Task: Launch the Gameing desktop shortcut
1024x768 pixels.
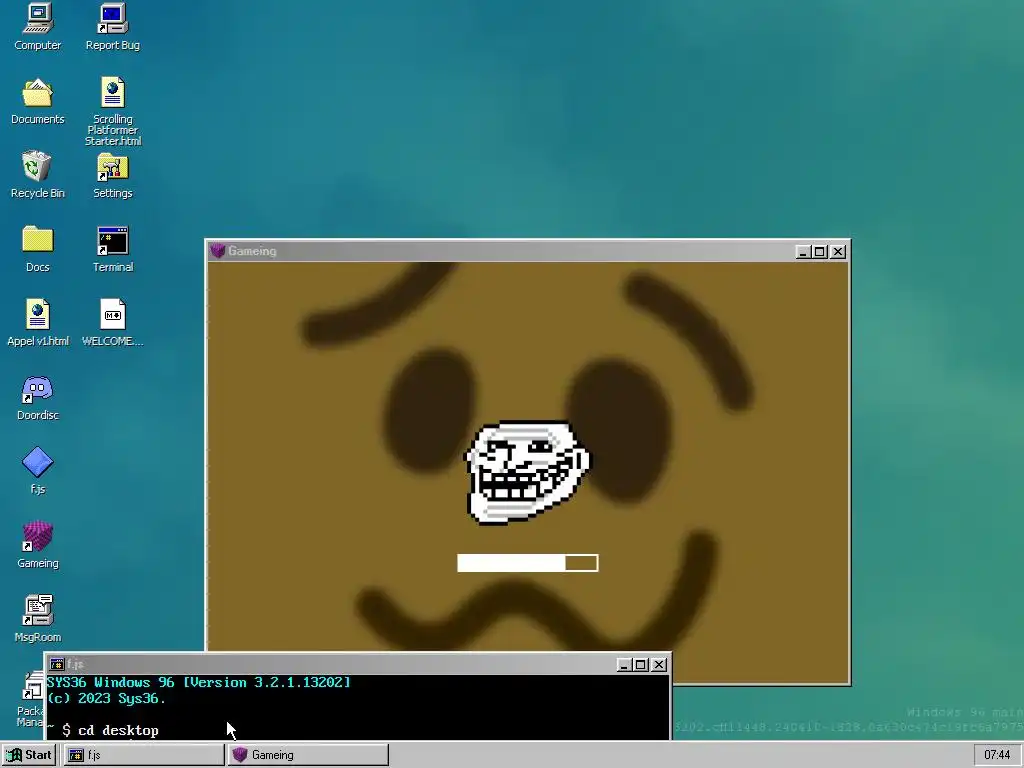Action: [37, 545]
